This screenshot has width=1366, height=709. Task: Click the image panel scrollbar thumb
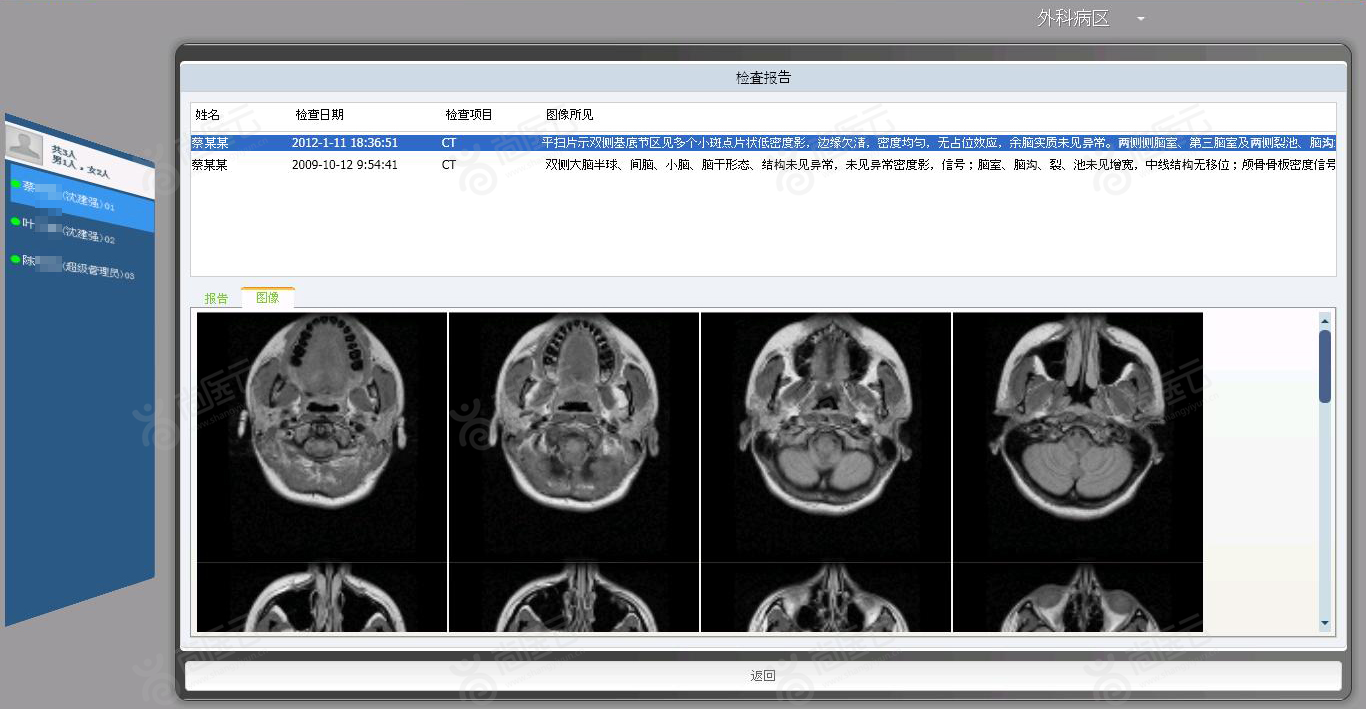1325,366
